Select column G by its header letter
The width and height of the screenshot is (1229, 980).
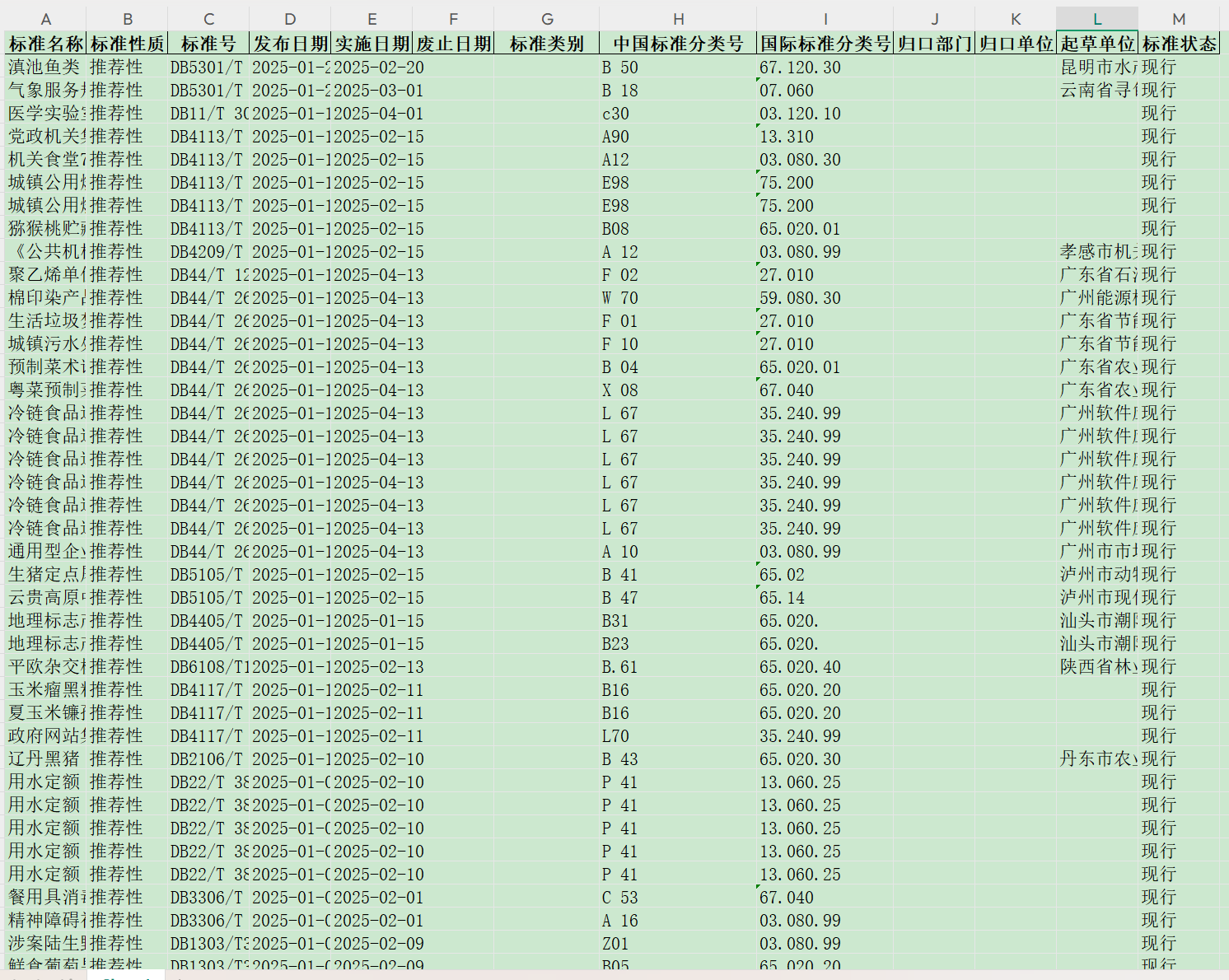coord(547,19)
